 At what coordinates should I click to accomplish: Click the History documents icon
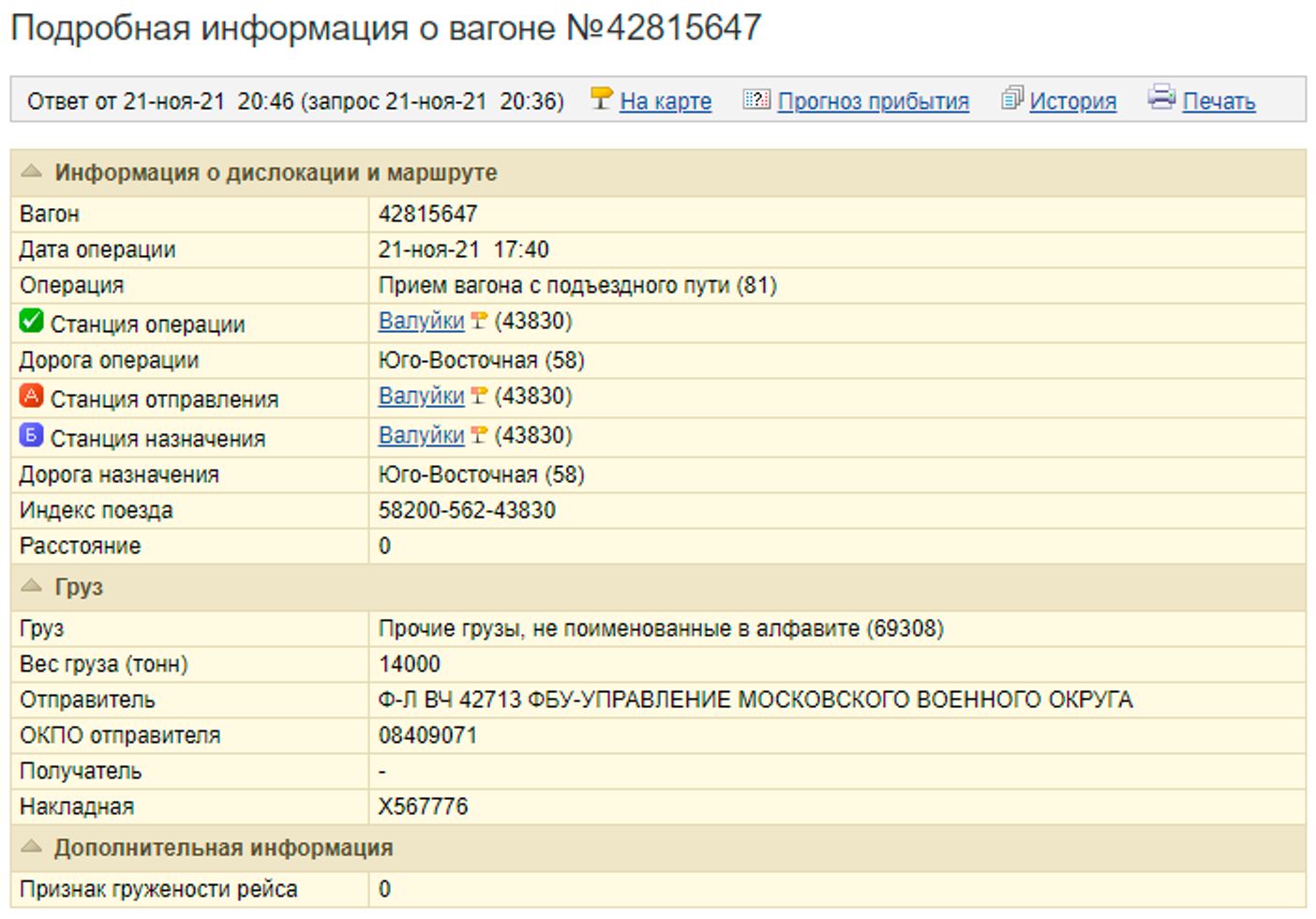point(1011,98)
